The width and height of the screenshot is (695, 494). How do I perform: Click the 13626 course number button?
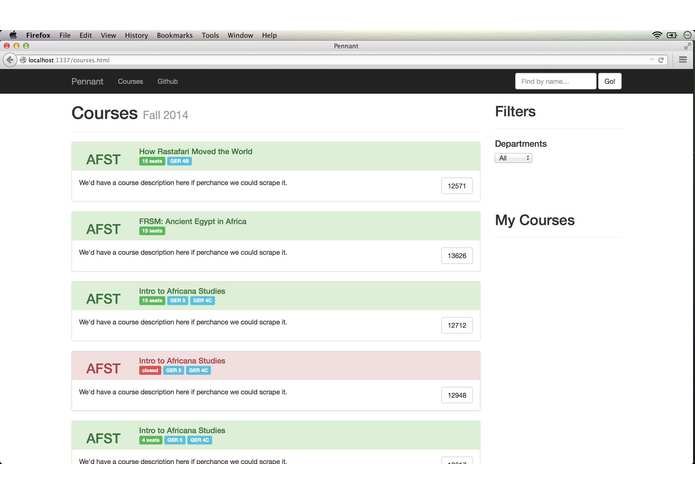tap(457, 256)
